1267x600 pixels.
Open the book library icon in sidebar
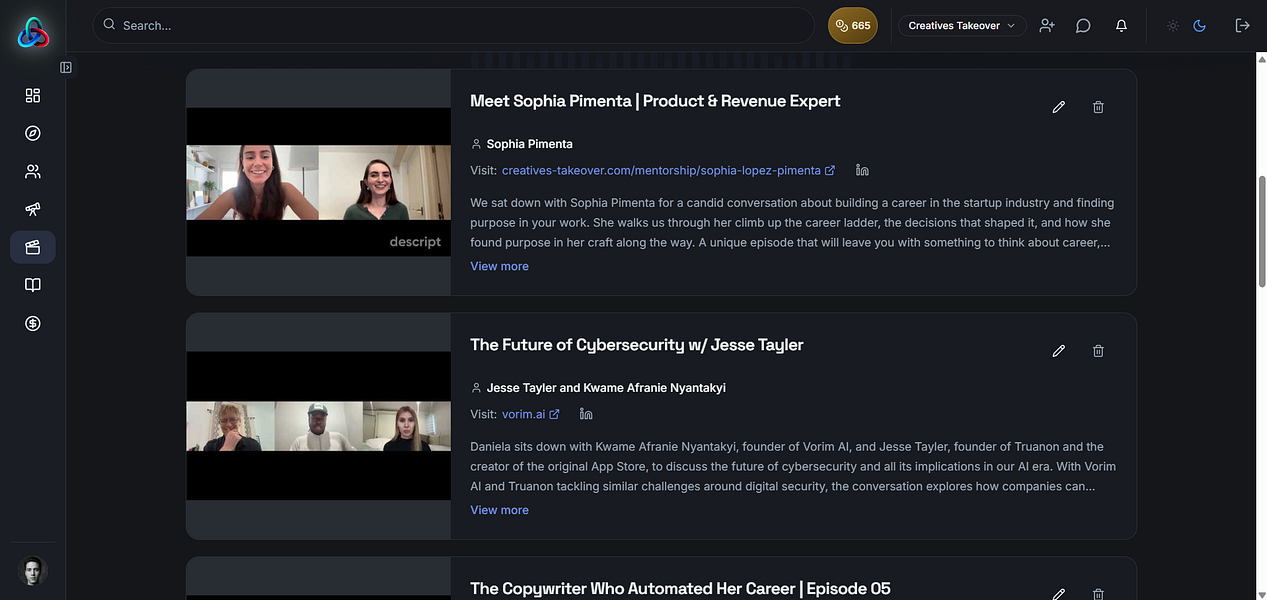pyautogui.click(x=33, y=285)
